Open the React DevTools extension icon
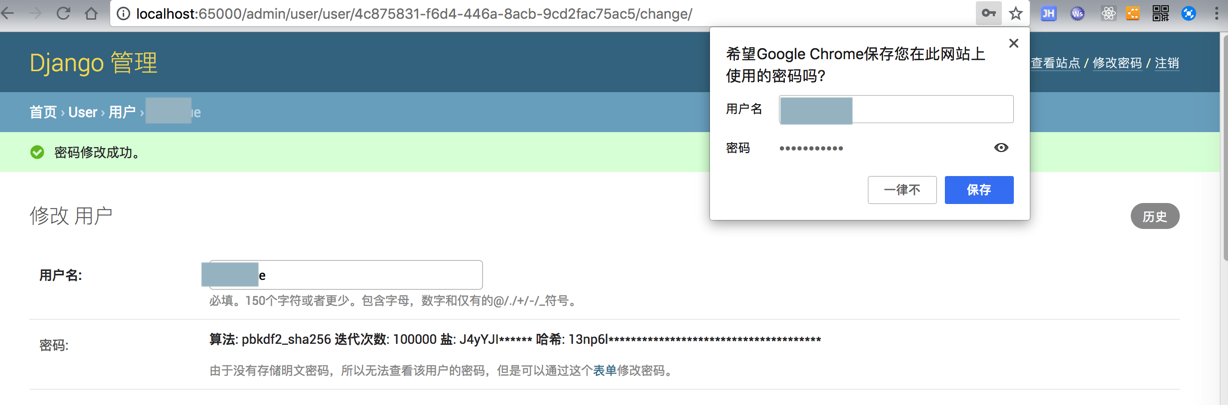The width and height of the screenshot is (1228, 405). 1108,14
